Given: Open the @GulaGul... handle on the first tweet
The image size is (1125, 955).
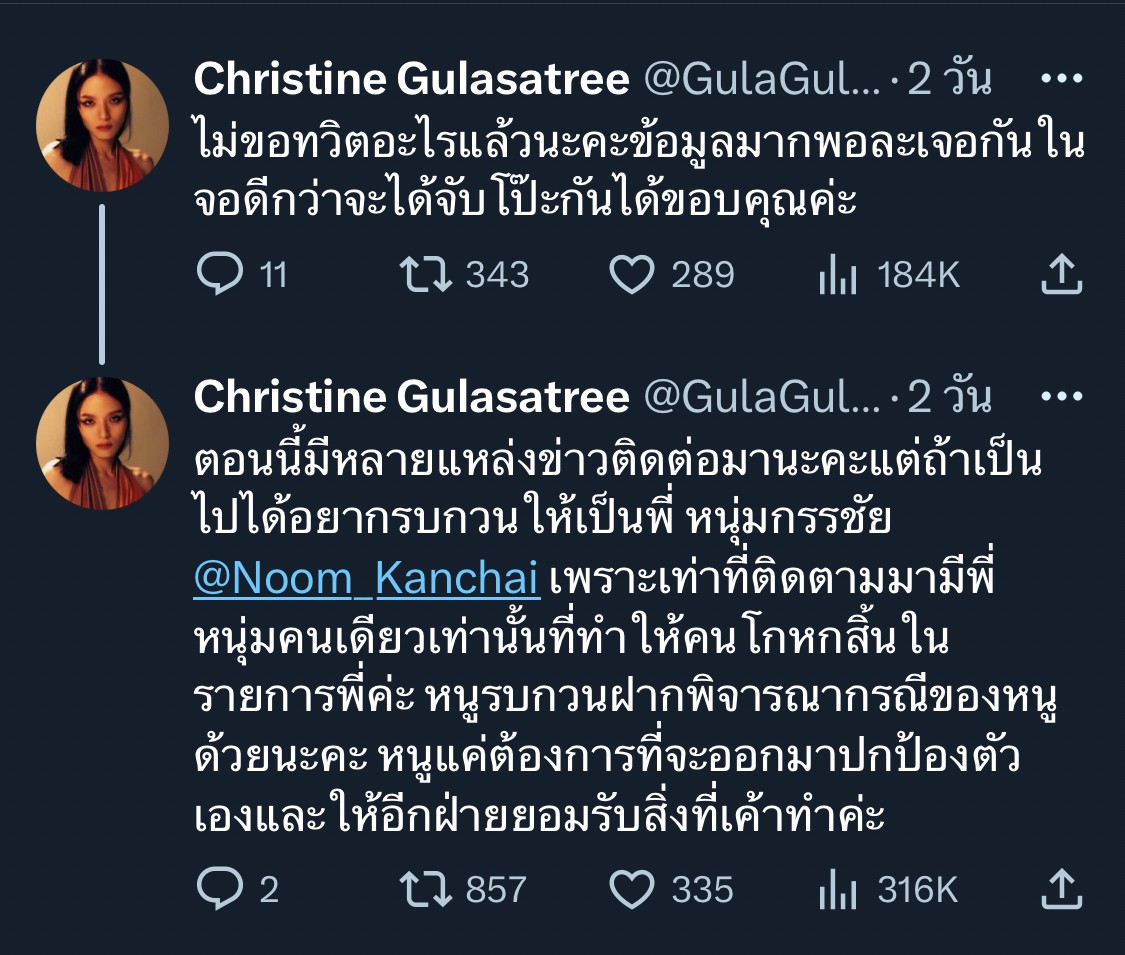Looking at the screenshot, I should [x=762, y=80].
